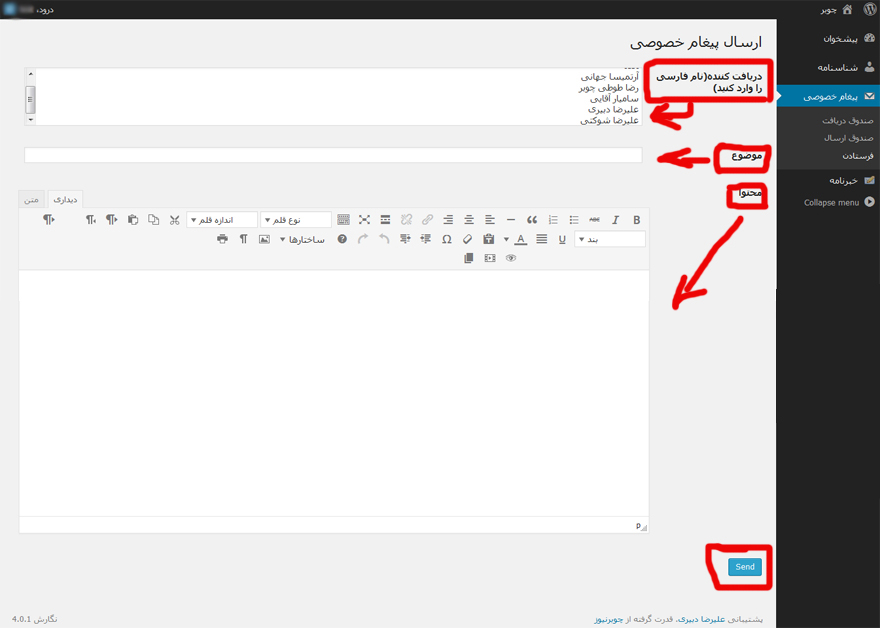Click the print icon in toolbar

222,240
